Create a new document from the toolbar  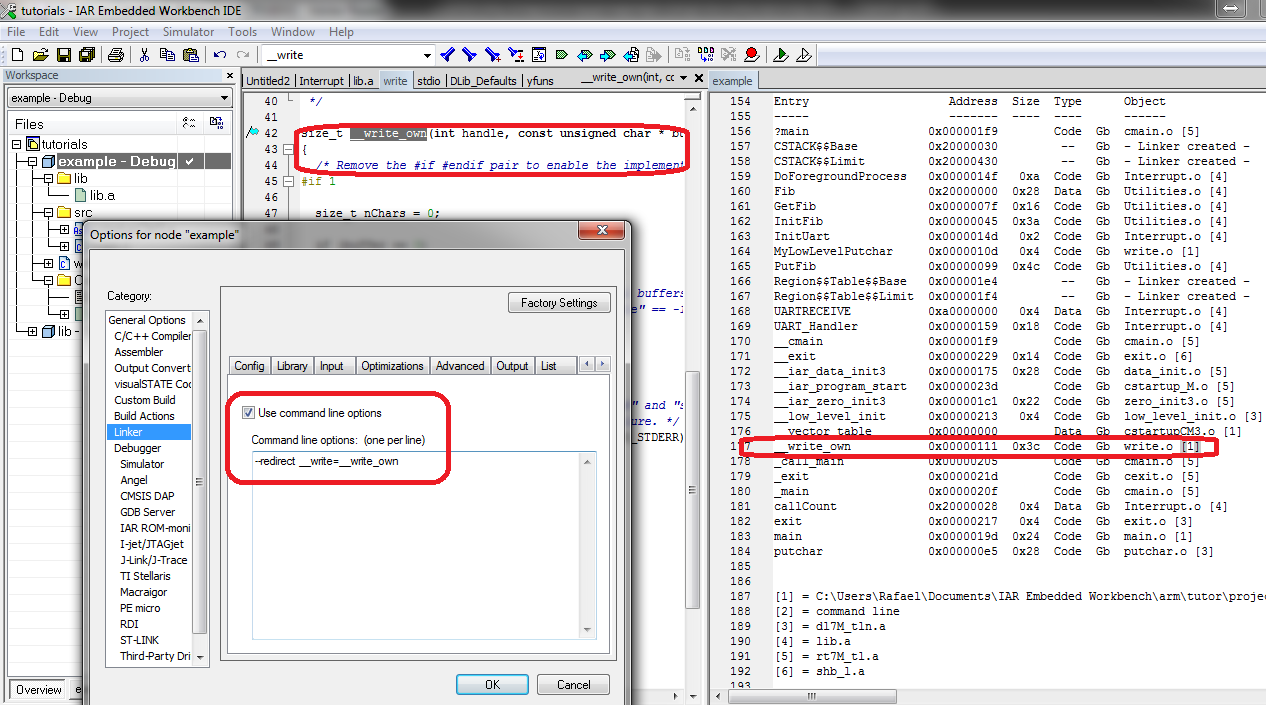[x=17, y=55]
